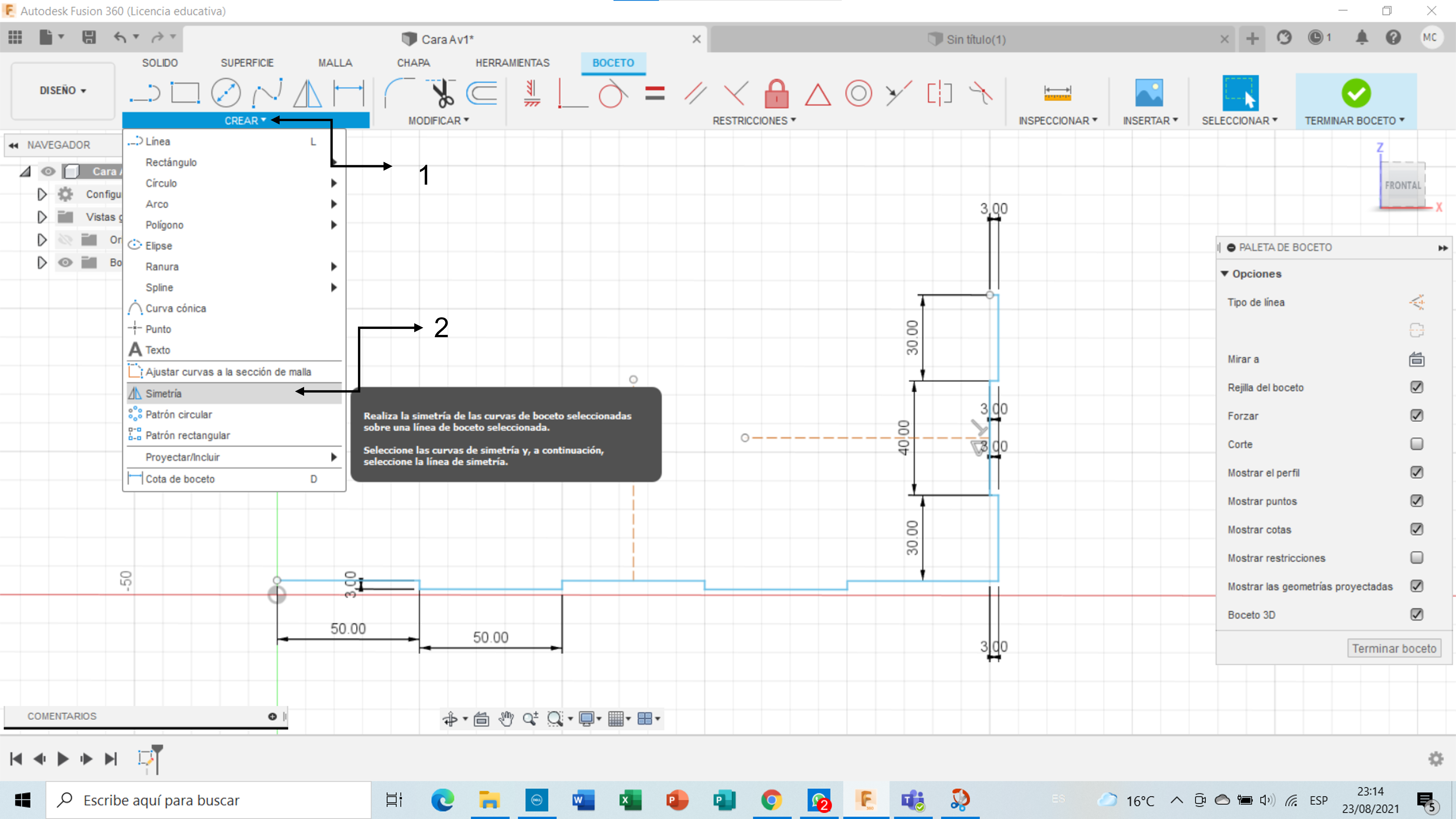Viewport: 1456px width, 819px height.
Task: Click the Fillet tool icon
Action: pos(399,93)
